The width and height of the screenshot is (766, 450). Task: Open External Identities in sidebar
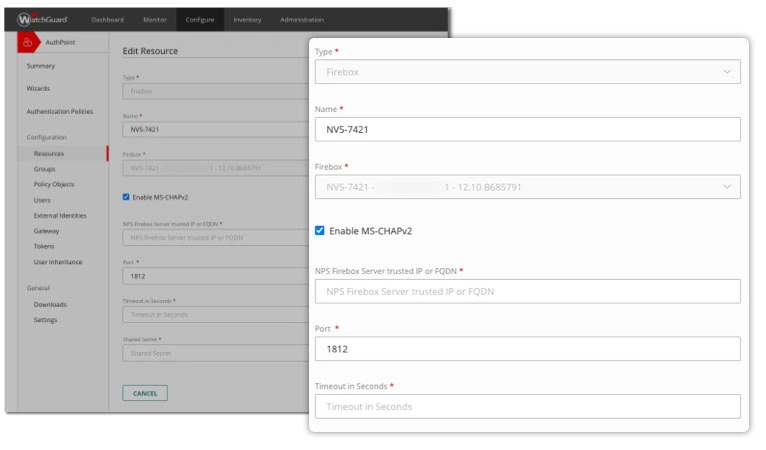pos(60,215)
